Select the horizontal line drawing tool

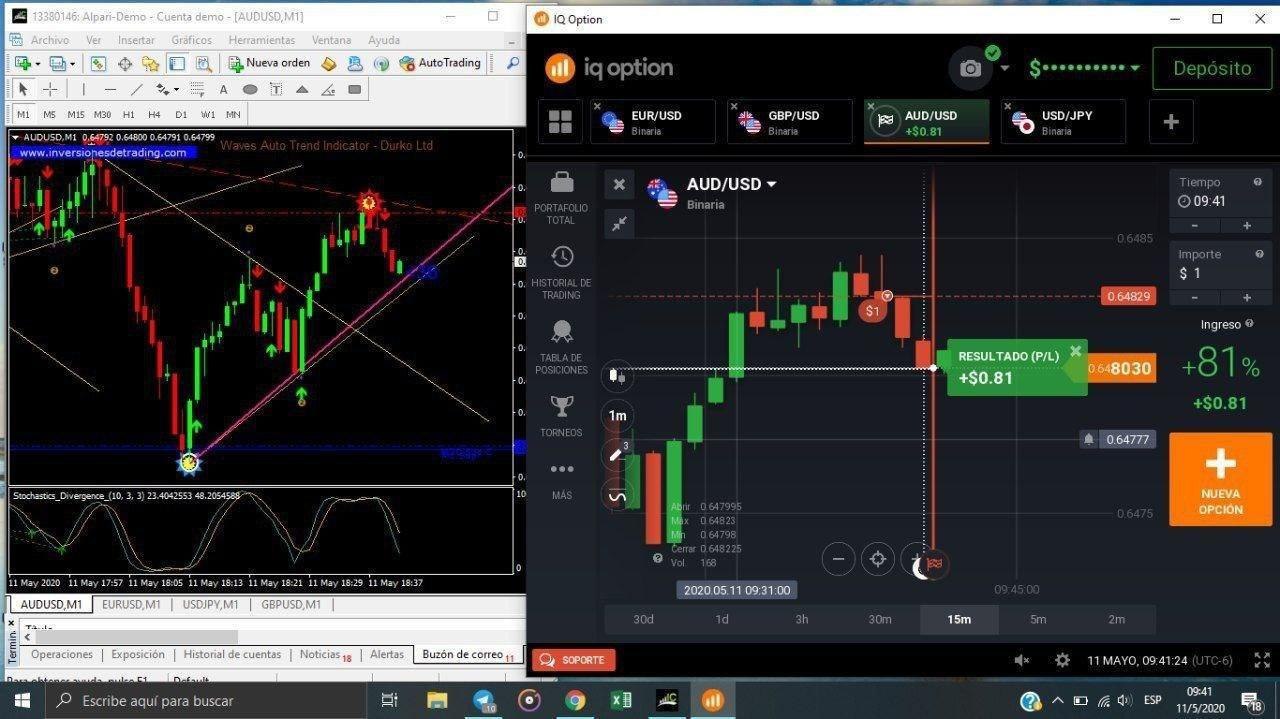(x=110, y=89)
